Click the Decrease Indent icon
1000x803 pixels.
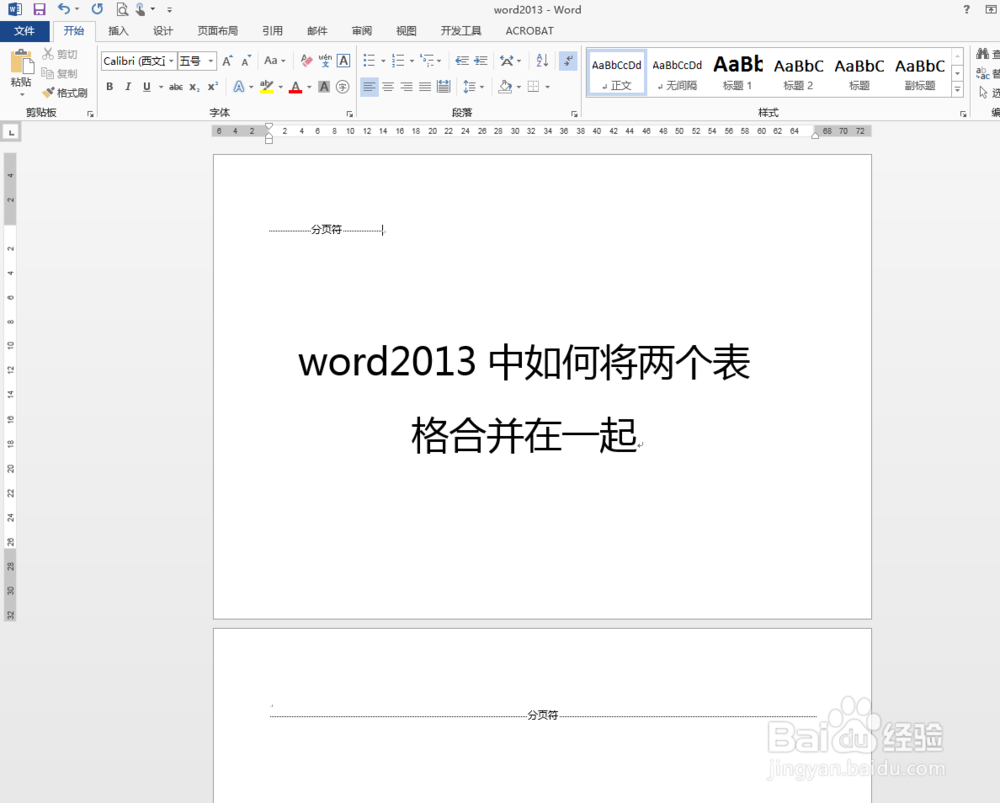click(462, 61)
